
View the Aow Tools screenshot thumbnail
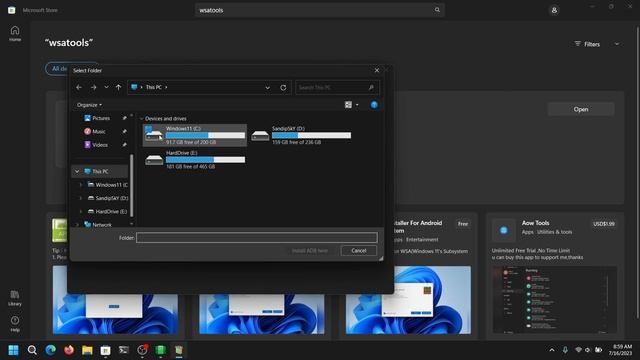tap(555, 300)
